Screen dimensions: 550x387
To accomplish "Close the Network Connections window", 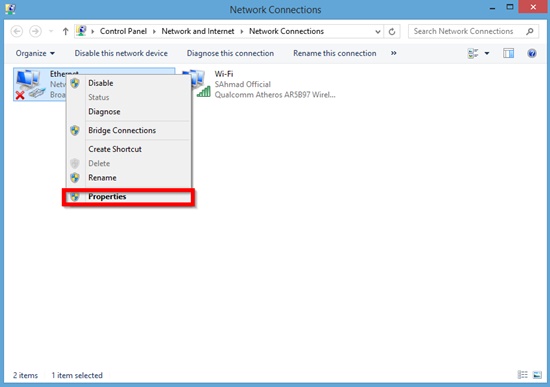I will point(533,7).
